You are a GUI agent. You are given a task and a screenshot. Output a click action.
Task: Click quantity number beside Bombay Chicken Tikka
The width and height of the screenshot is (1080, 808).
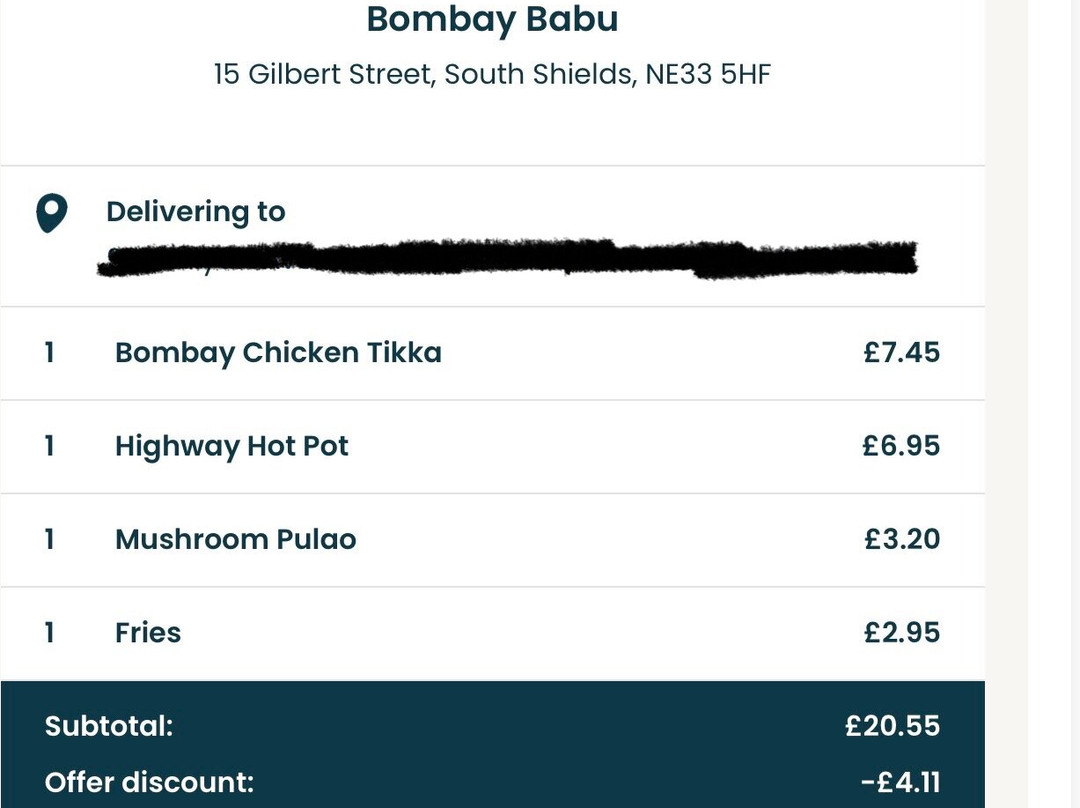click(x=50, y=353)
